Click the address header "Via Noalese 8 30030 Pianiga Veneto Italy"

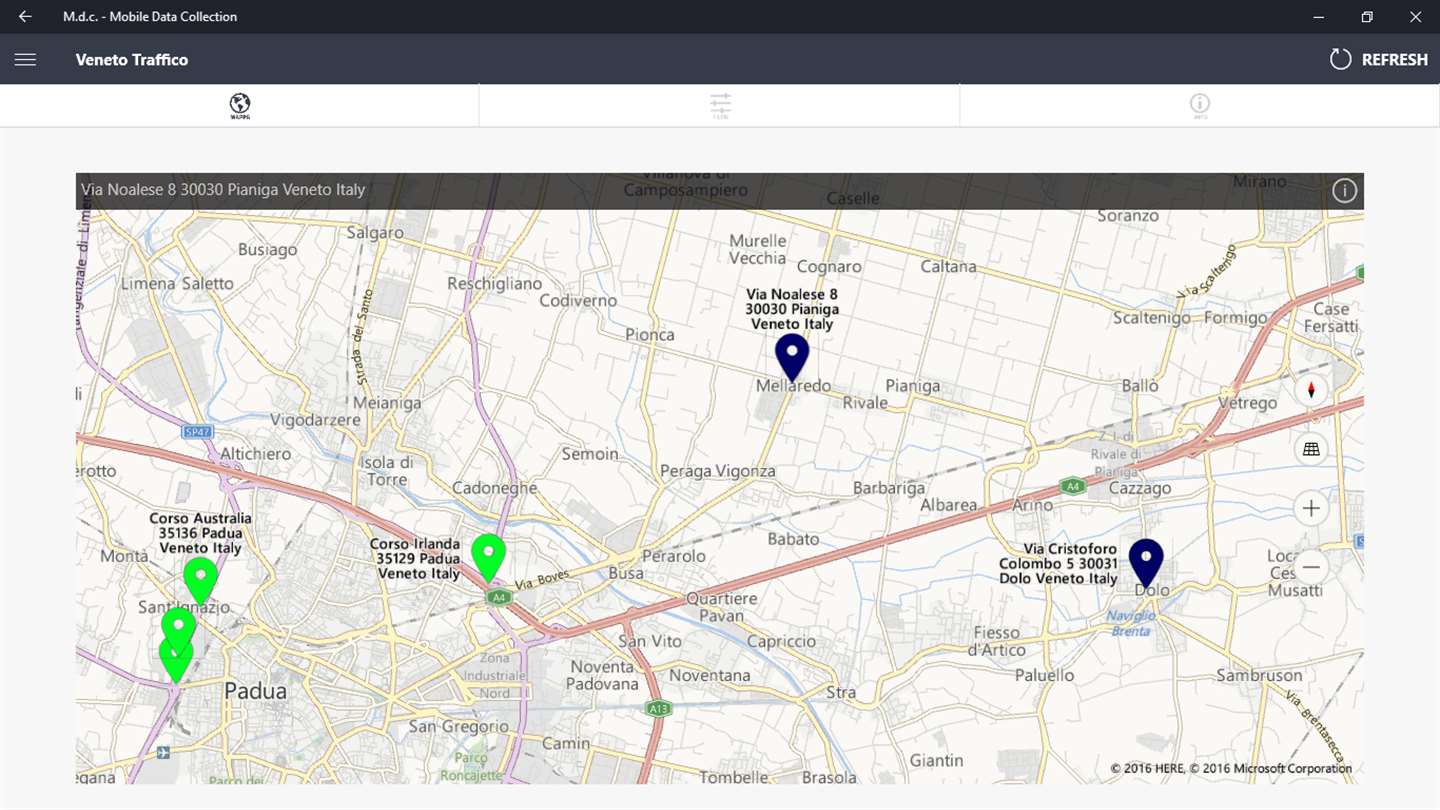[224, 190]
